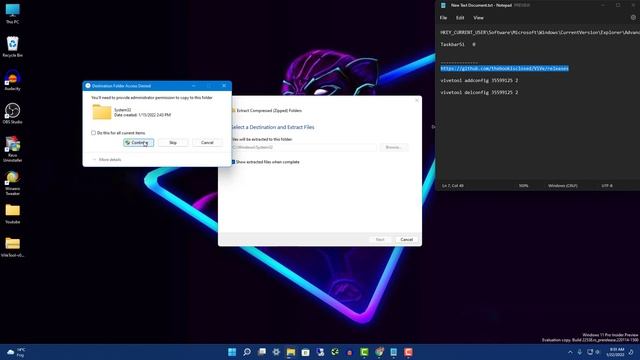The image size is (640, 360).
Task: Select the System32 folder icon in dialog
Action: [102, 112]
